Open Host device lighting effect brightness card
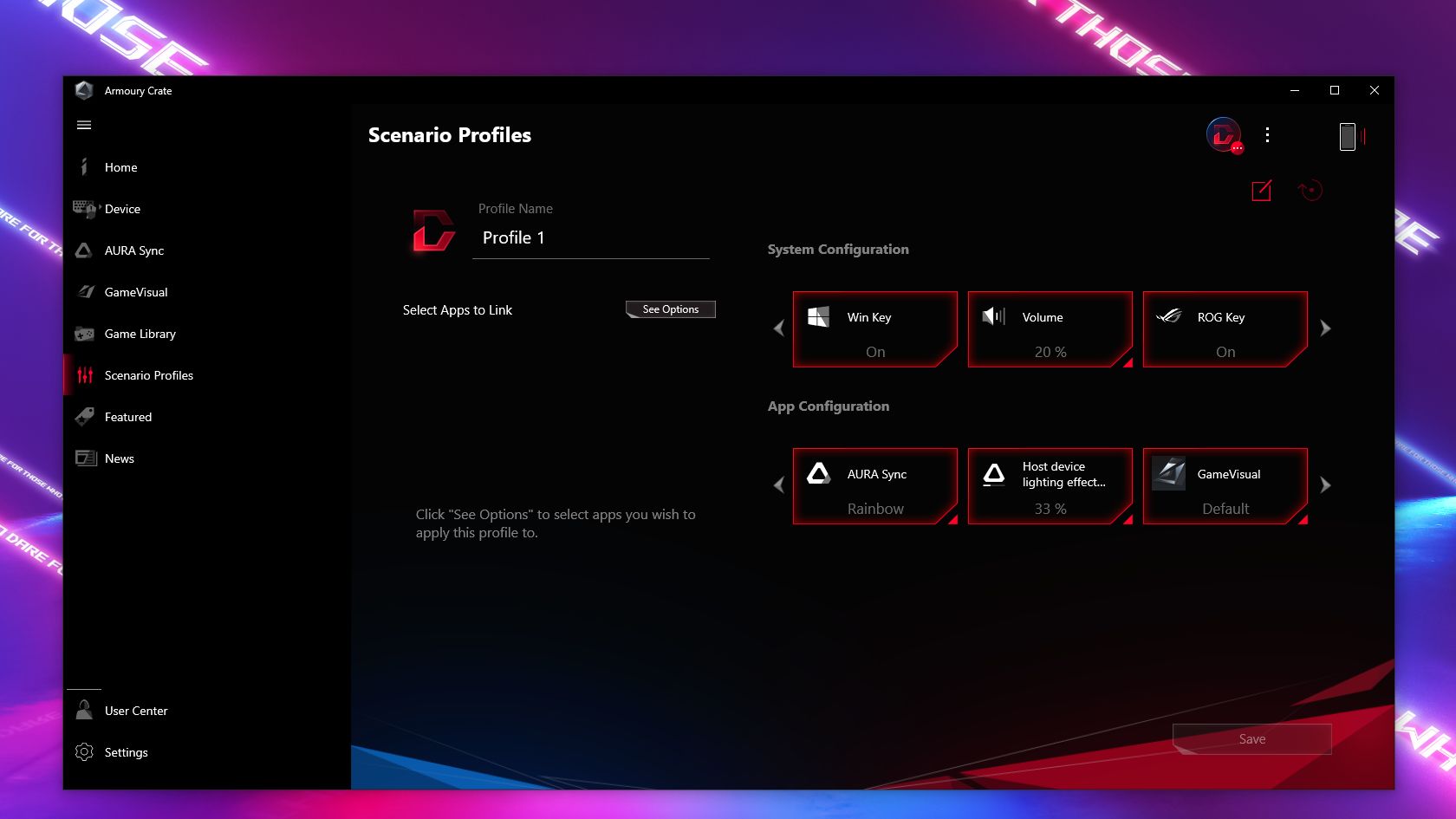Screen dimensions: 1456x819 [x=1050, y=486]
